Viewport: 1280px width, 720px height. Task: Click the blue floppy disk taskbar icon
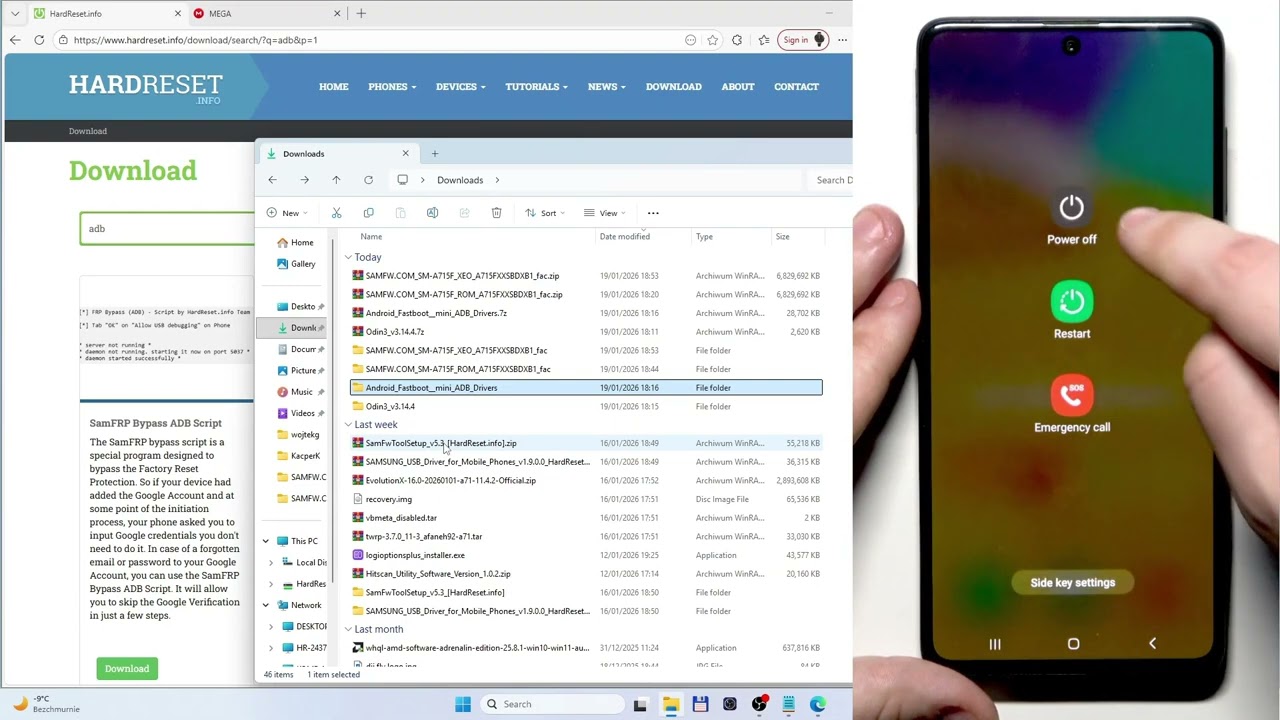point(700,704)
